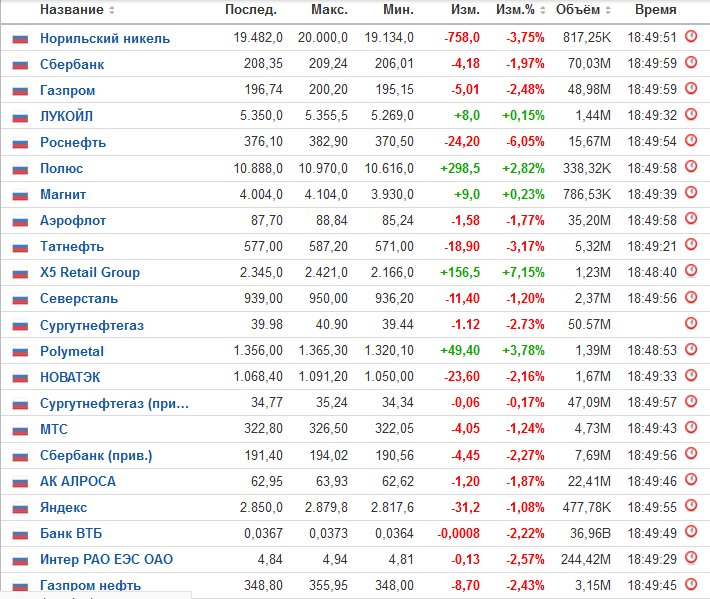The image size is (710, 599).
Task: Open Северсталь stock link
Action: pyautogui.click(x=79, y=299)
